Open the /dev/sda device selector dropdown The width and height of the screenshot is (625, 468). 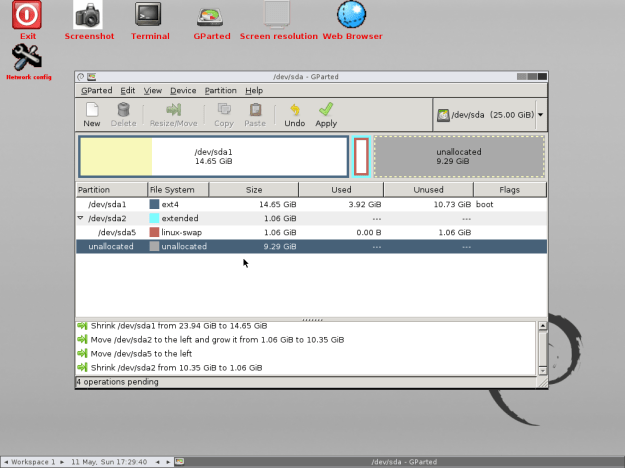(490, 115)
